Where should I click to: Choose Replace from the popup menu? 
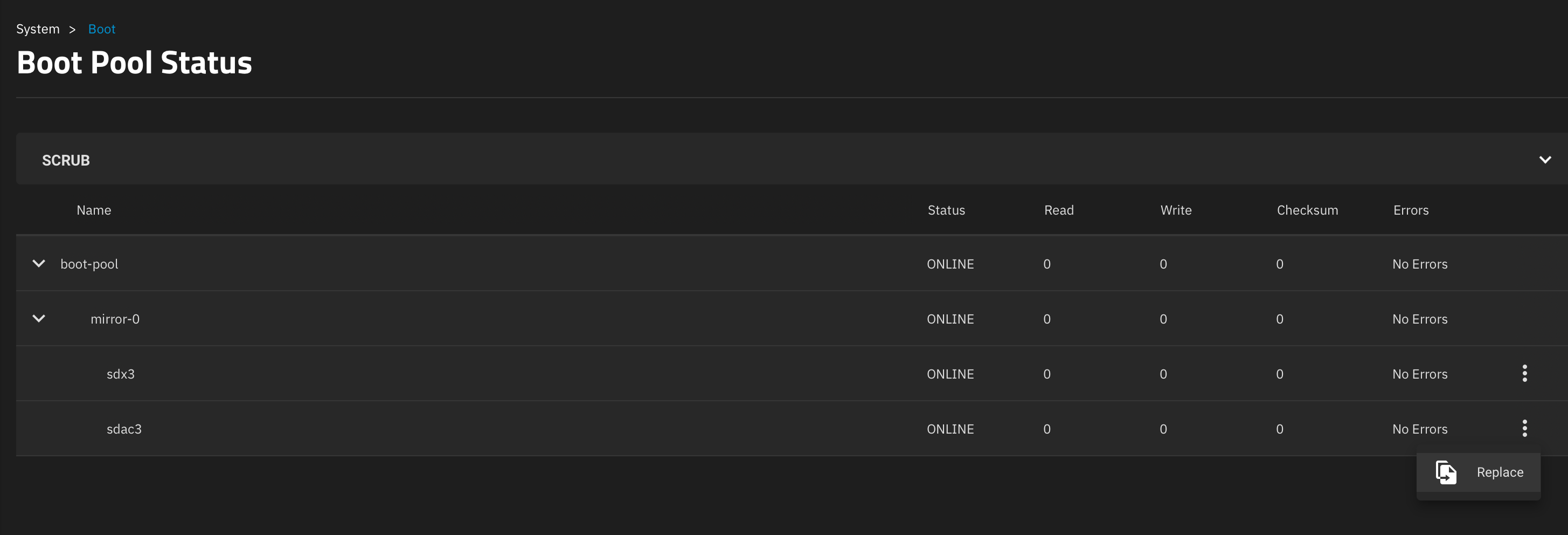pyautogui.click(x=1478, y=473)
